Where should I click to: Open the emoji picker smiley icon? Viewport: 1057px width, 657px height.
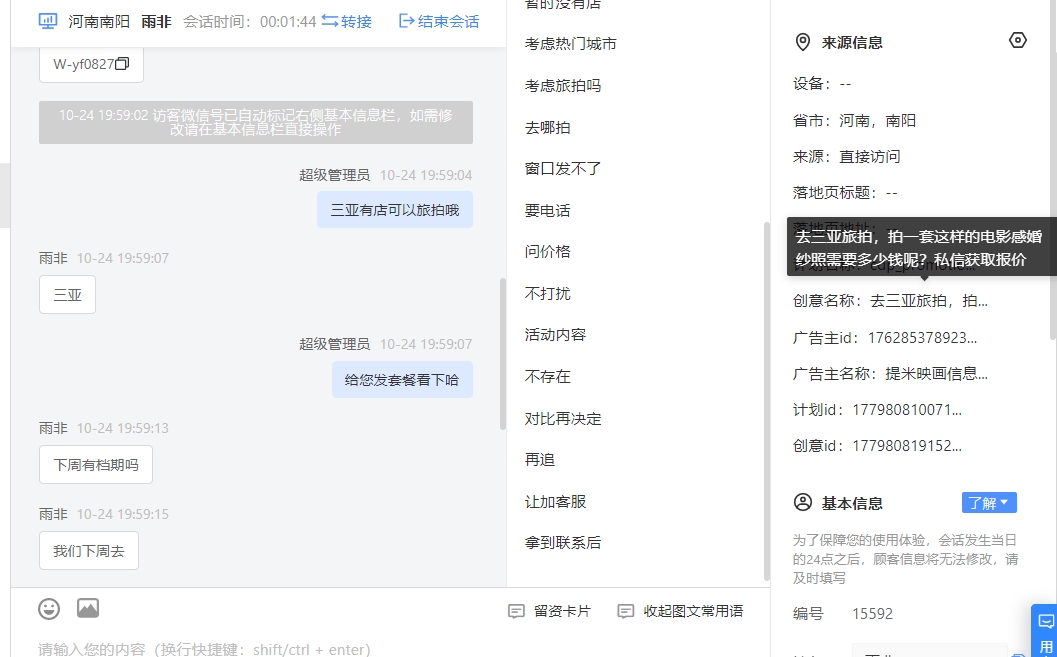coord(49,608)
